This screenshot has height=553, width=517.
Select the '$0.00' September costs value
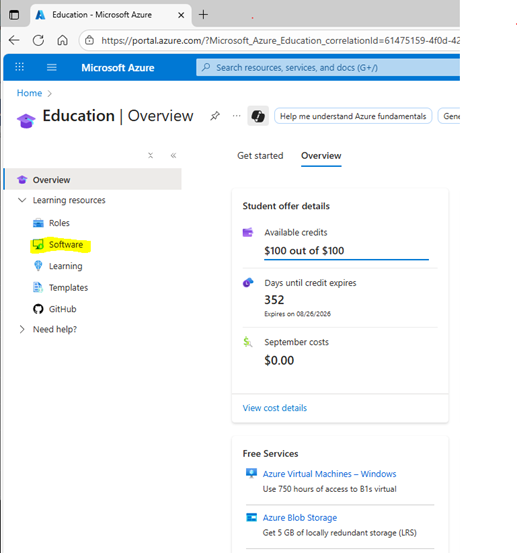pos(279,360)
